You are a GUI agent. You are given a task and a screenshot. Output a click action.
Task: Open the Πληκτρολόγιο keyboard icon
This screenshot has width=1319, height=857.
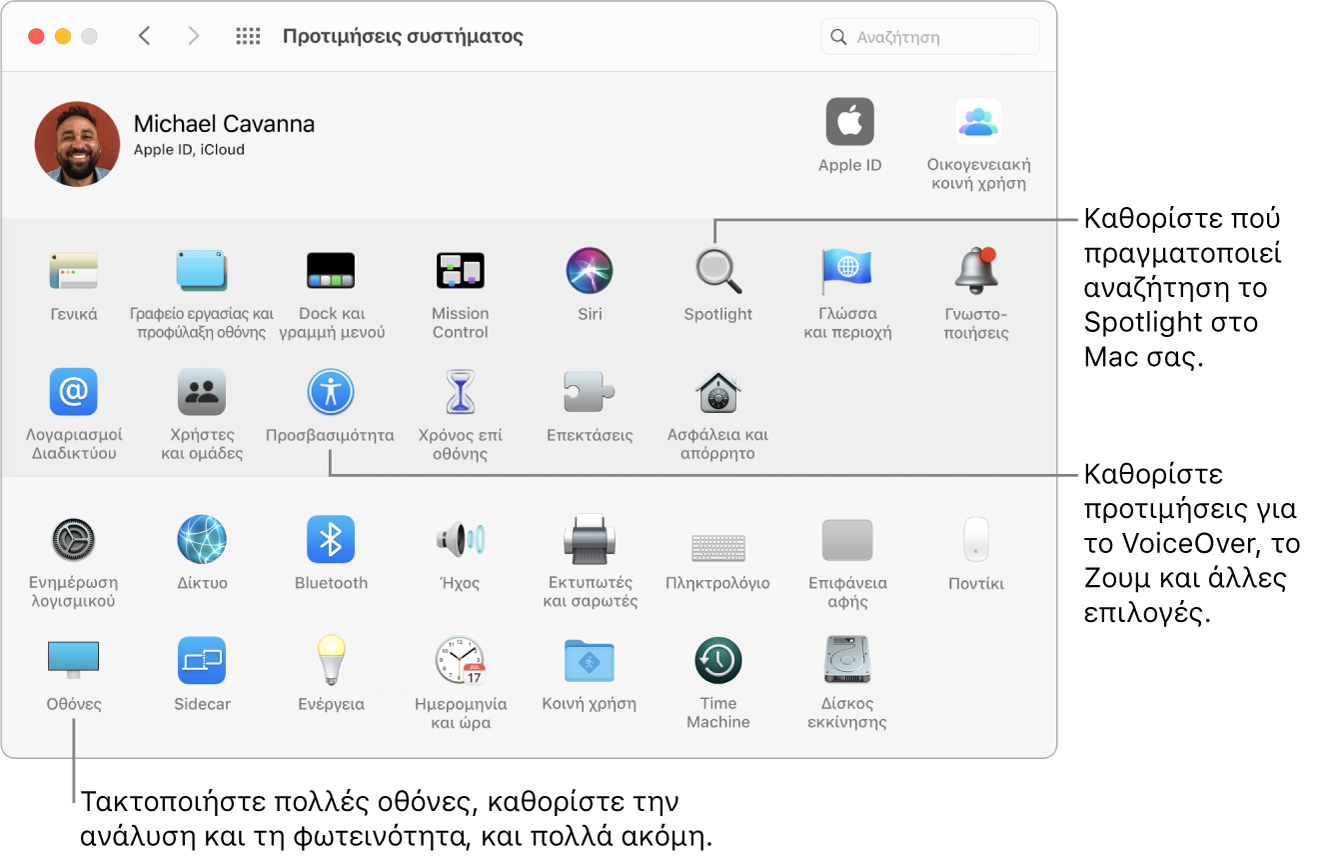click(x=718, y=546)
